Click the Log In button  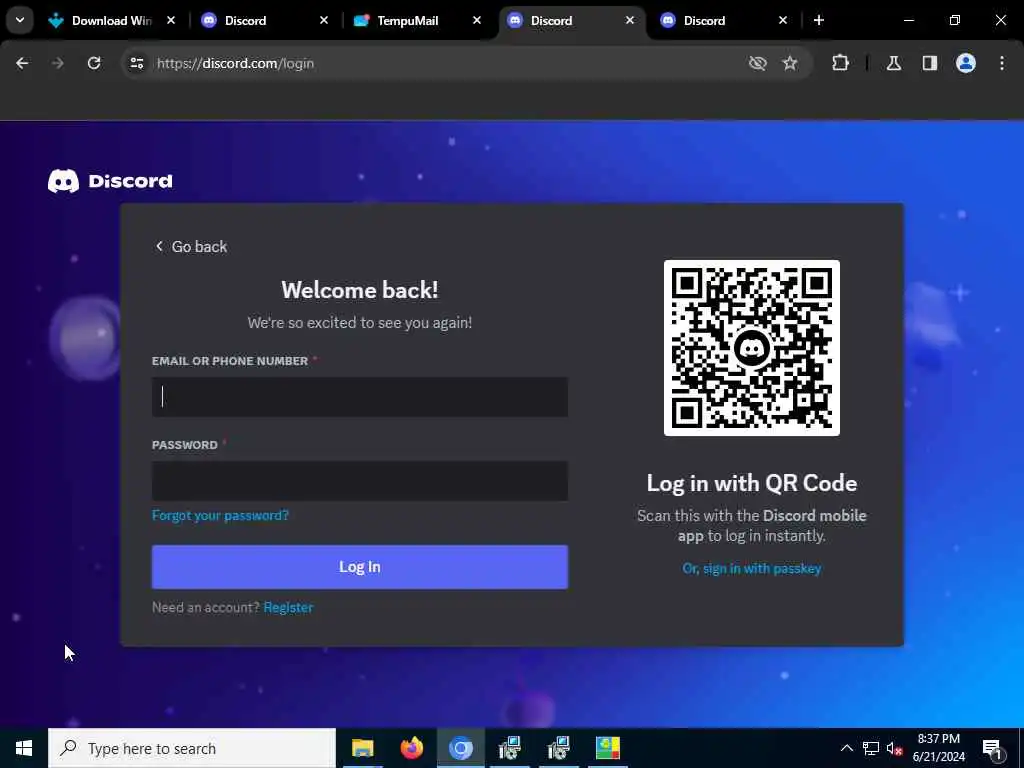(x=360, y=567)
